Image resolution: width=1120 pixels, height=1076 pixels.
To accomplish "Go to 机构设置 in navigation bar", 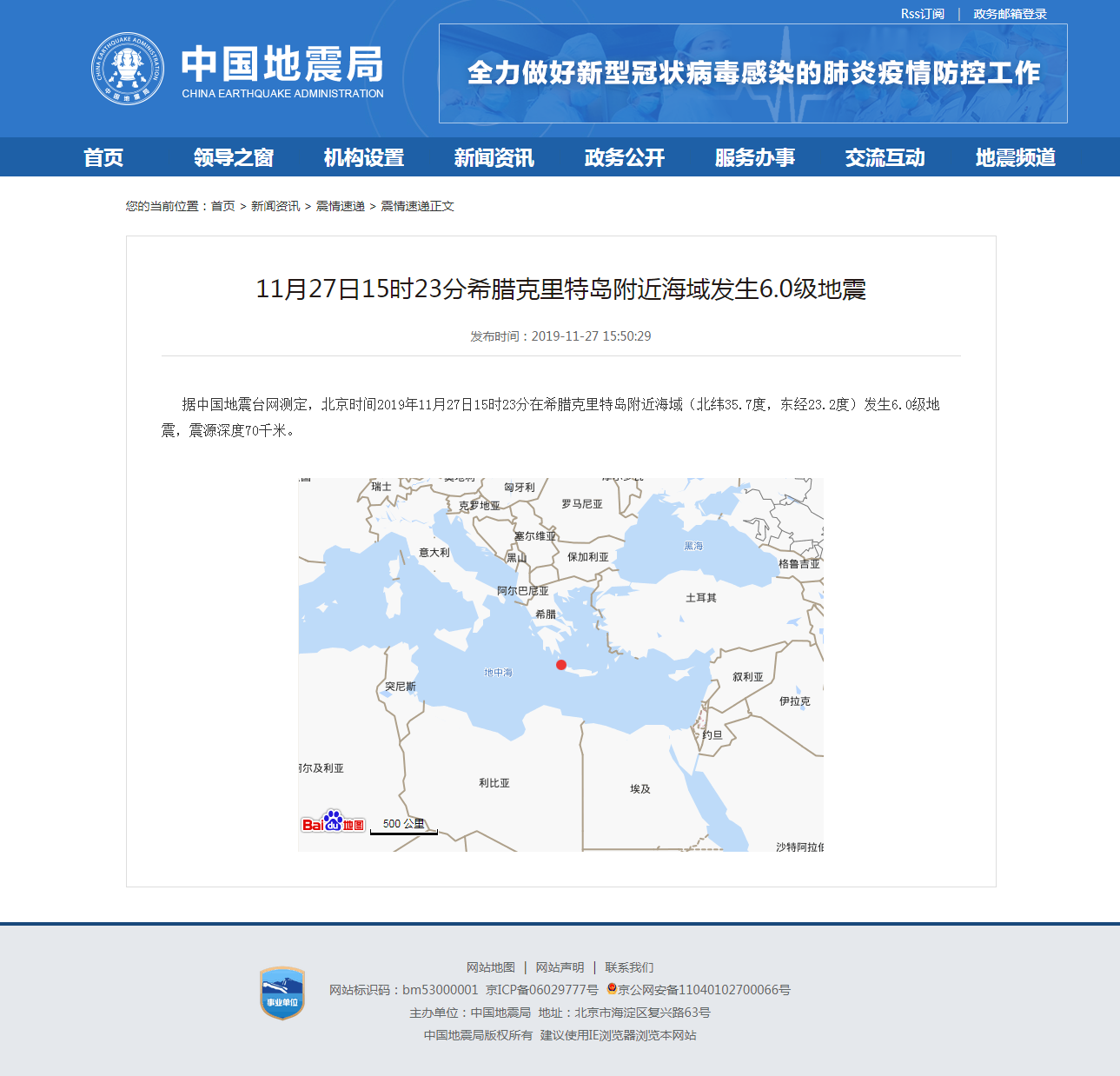I will (x=364, y=157).
